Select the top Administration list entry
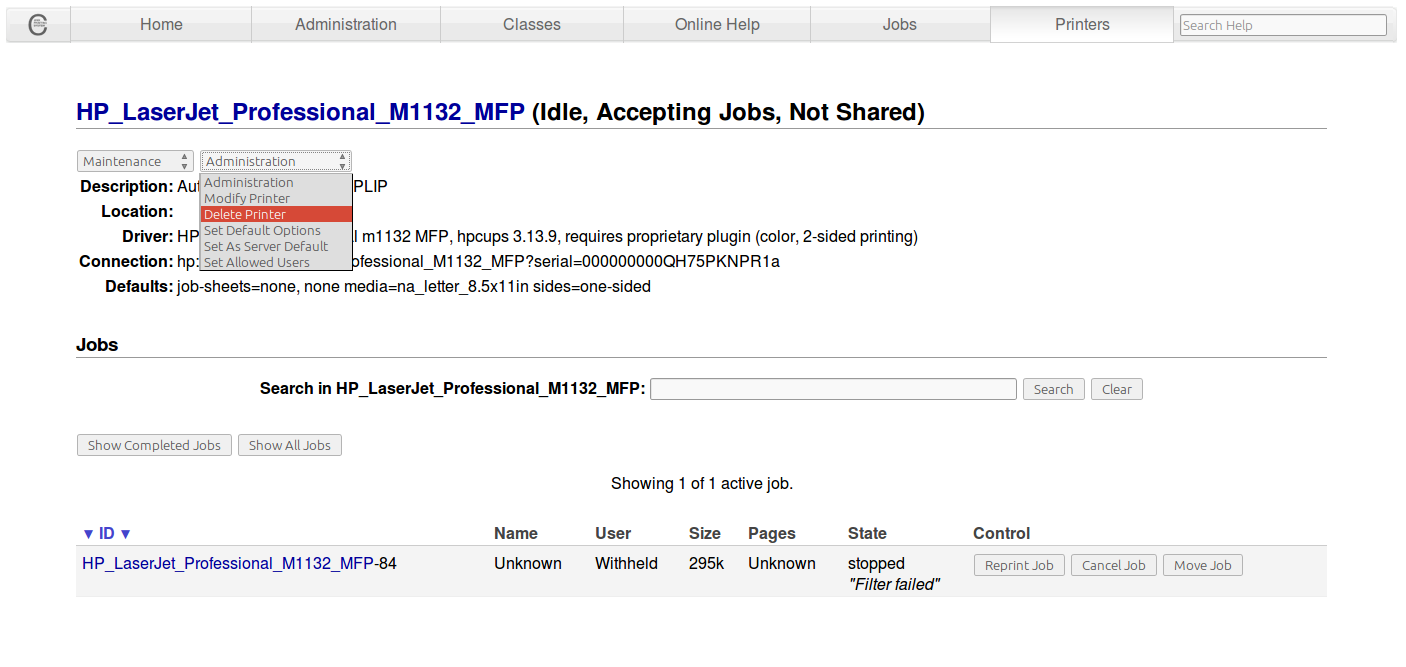 276,182
